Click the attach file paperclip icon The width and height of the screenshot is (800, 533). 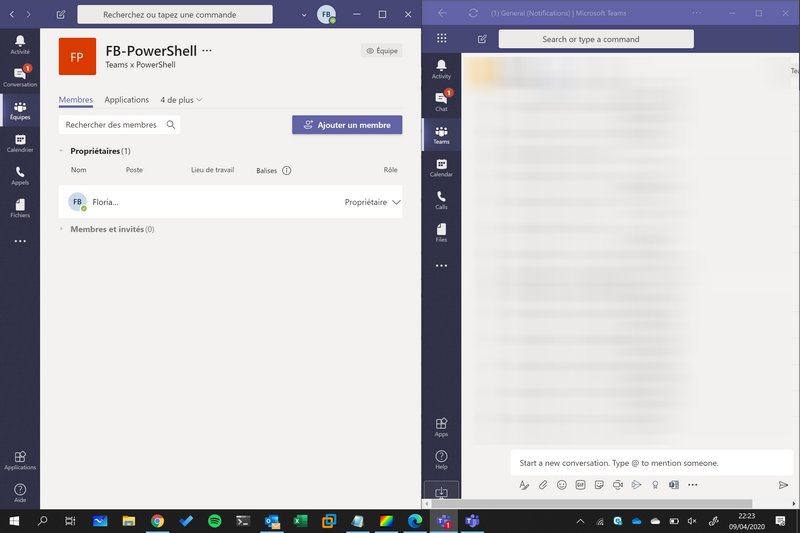tap(543, 485)
